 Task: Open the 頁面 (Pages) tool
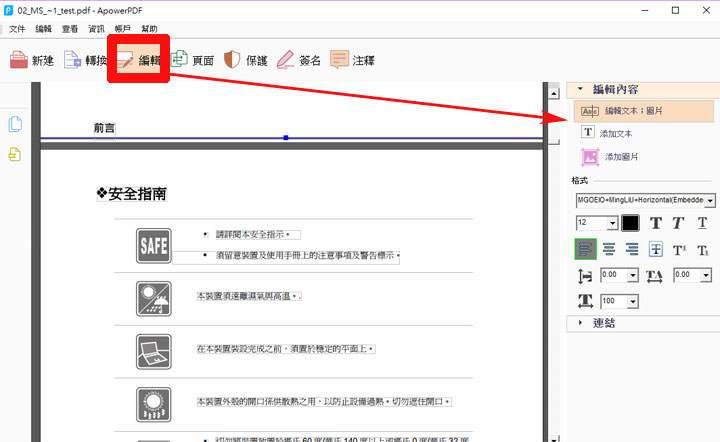(192, 60)
